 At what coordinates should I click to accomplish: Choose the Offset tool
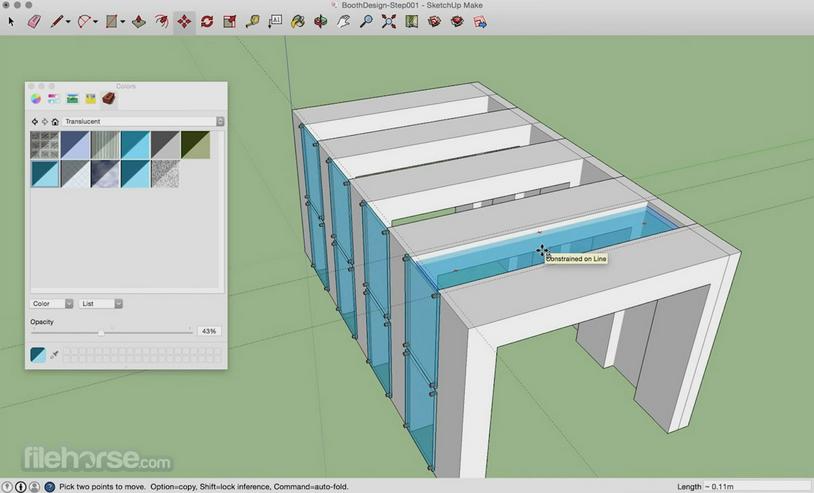pyautogui.click(x=161, y=22)
